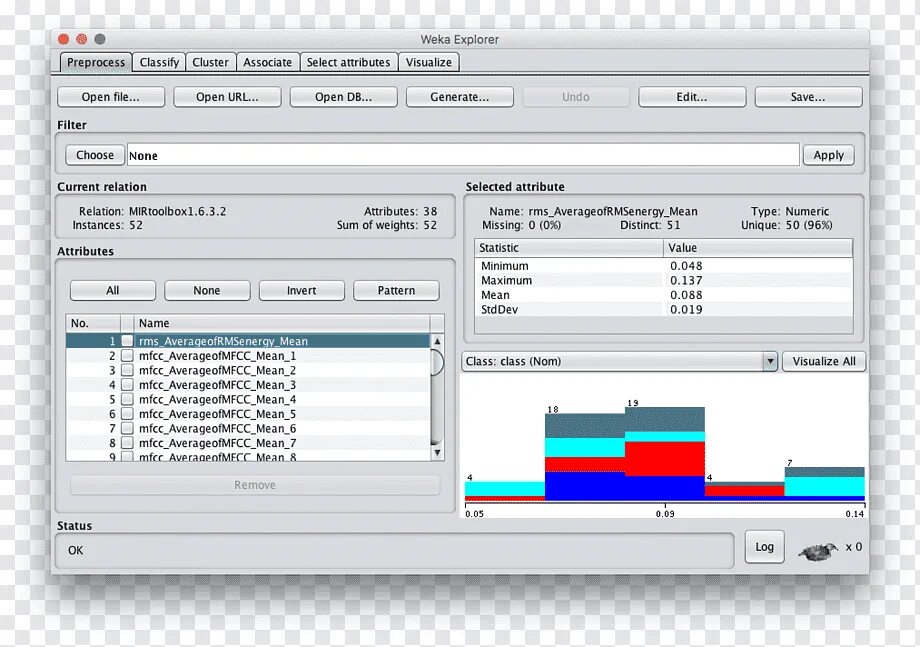
Task: Click the leftmost histogram bar labeled 4
Action: tap(505, 492)
